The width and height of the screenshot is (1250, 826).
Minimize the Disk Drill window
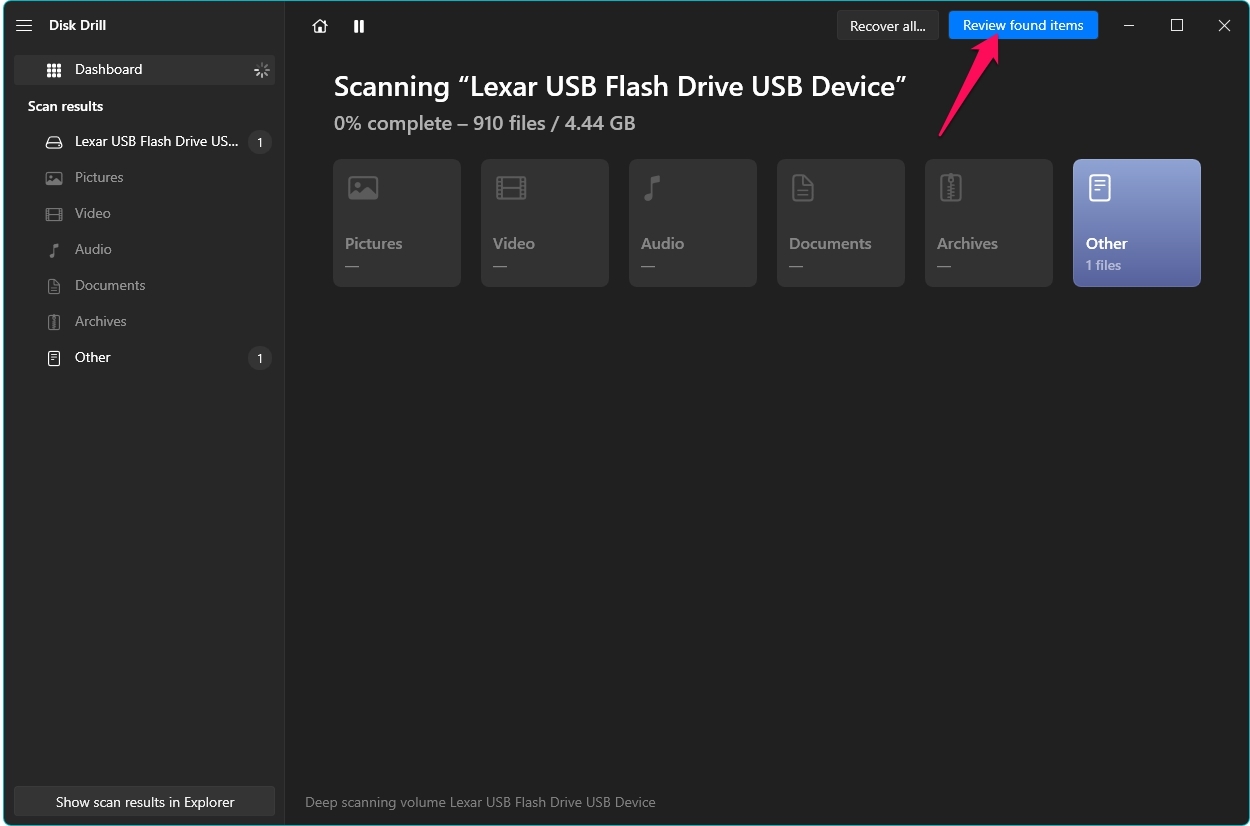(1129, 26)
